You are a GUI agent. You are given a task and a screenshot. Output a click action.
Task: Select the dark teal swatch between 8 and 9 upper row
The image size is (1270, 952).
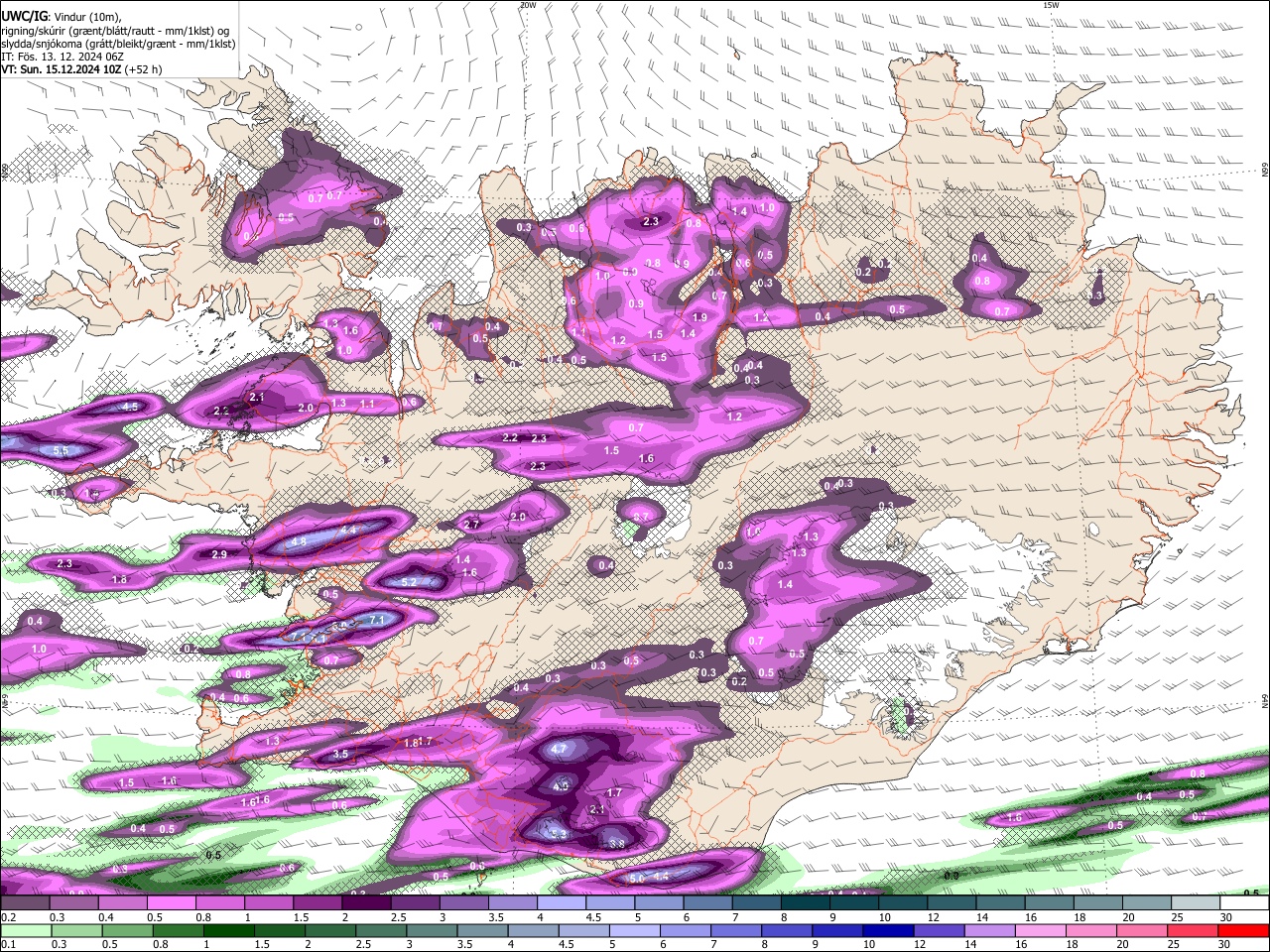tap(805, 904)
